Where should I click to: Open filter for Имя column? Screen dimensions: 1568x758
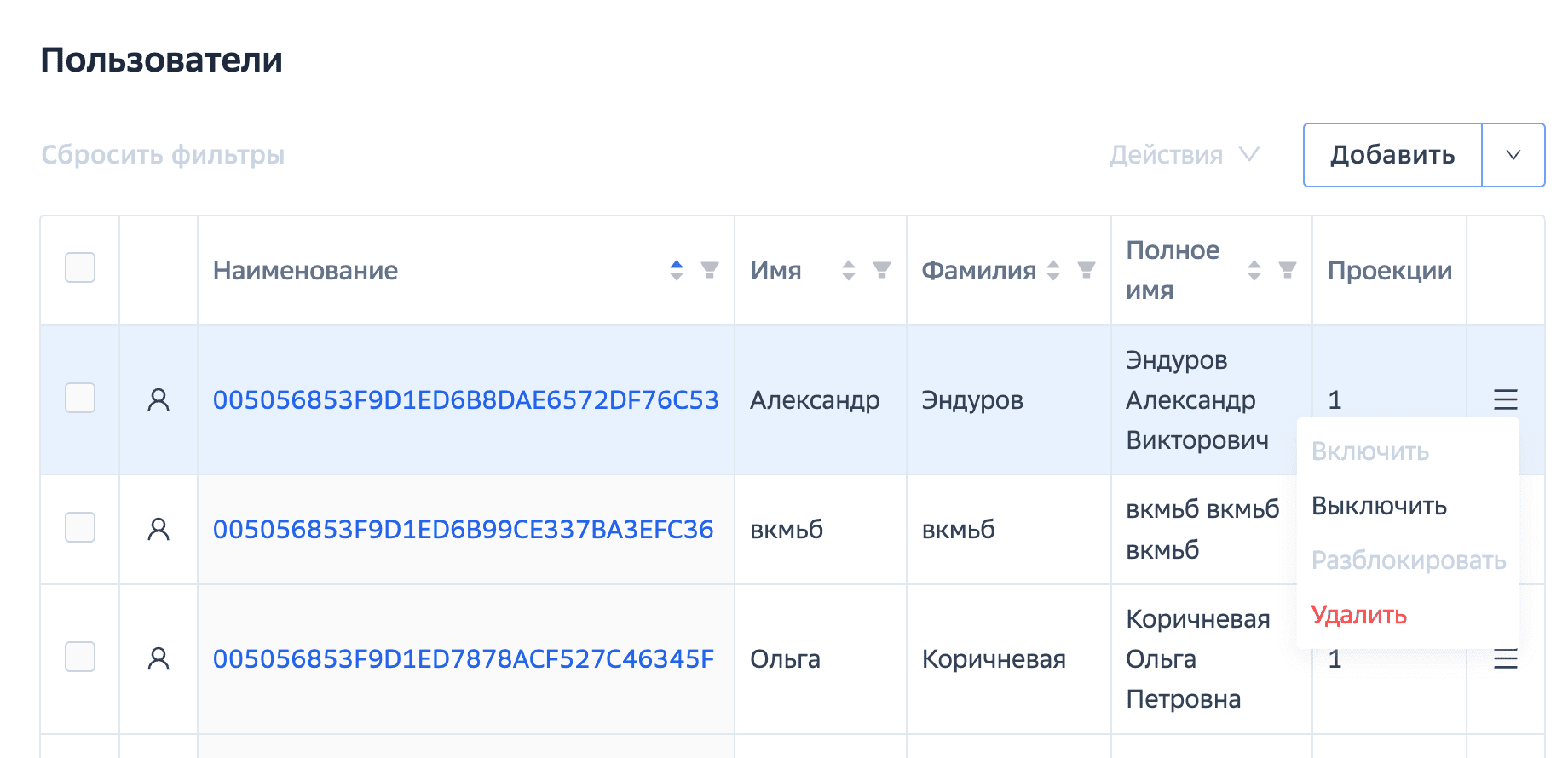[882, 271]
